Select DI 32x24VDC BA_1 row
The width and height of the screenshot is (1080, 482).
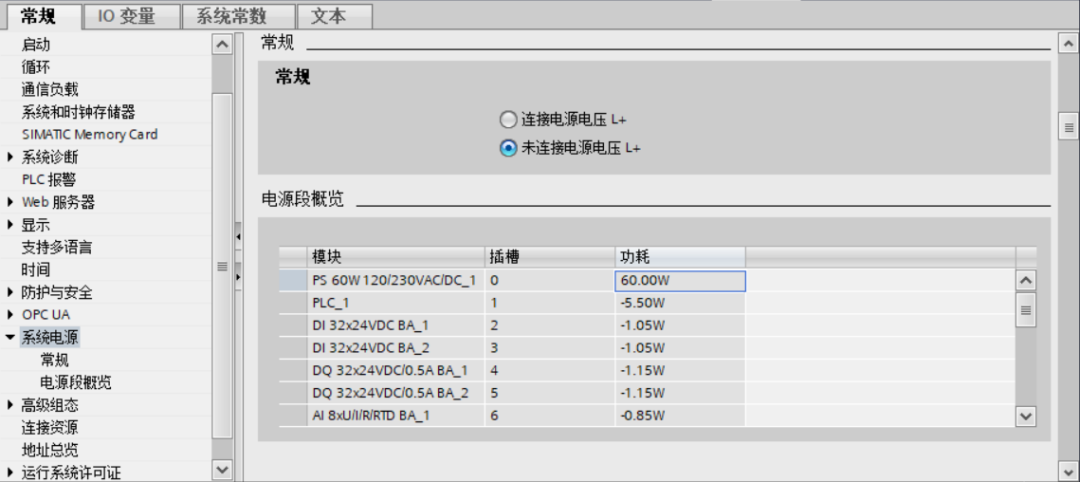click(396, 326)
